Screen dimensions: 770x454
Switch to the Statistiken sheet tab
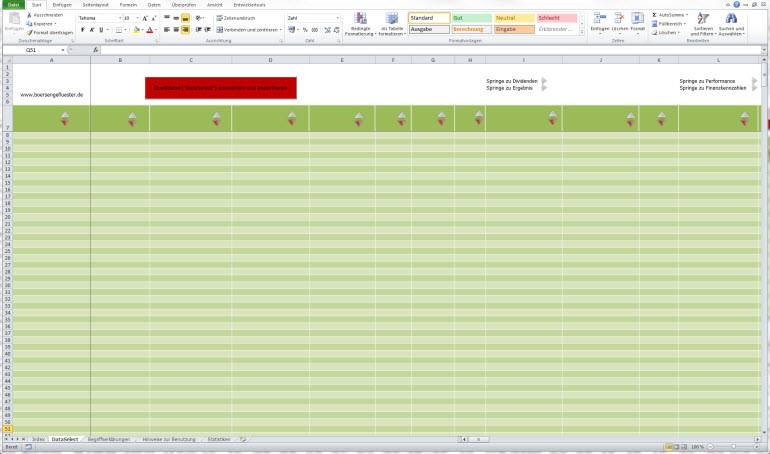219,439
